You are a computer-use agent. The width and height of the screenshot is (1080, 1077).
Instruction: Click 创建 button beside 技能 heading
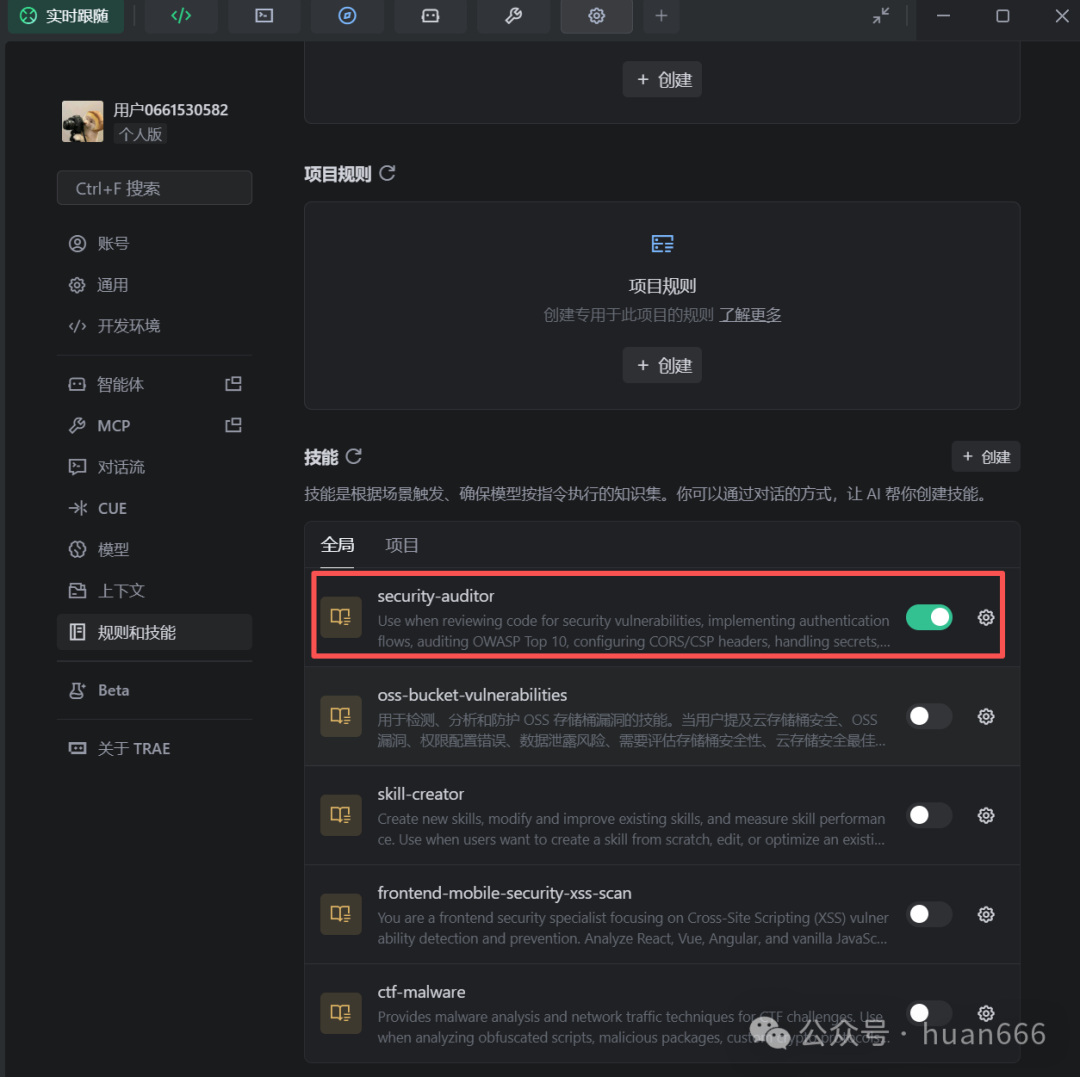[x=985, y=456]
